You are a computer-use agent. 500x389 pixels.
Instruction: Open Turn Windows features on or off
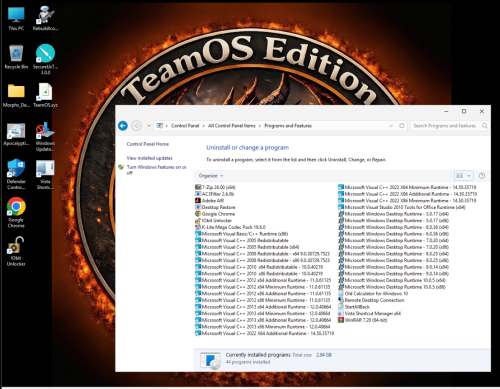pos(156,170)
